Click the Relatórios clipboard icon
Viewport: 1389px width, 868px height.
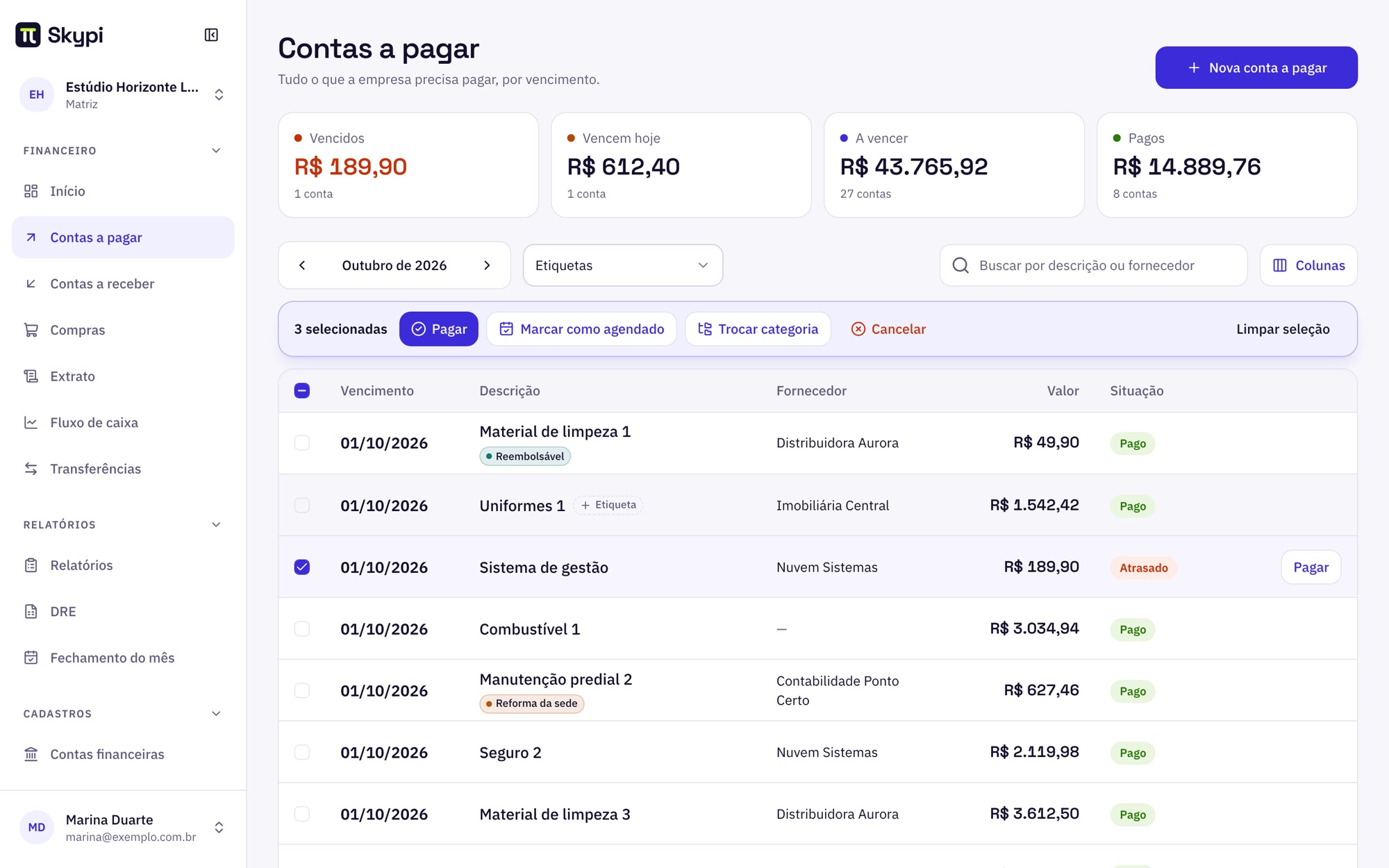[x=31, y=565]
